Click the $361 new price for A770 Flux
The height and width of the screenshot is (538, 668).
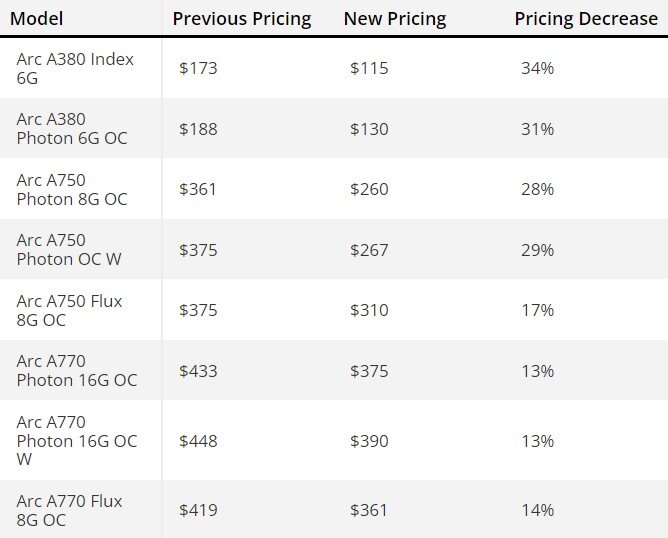(369, 510)
